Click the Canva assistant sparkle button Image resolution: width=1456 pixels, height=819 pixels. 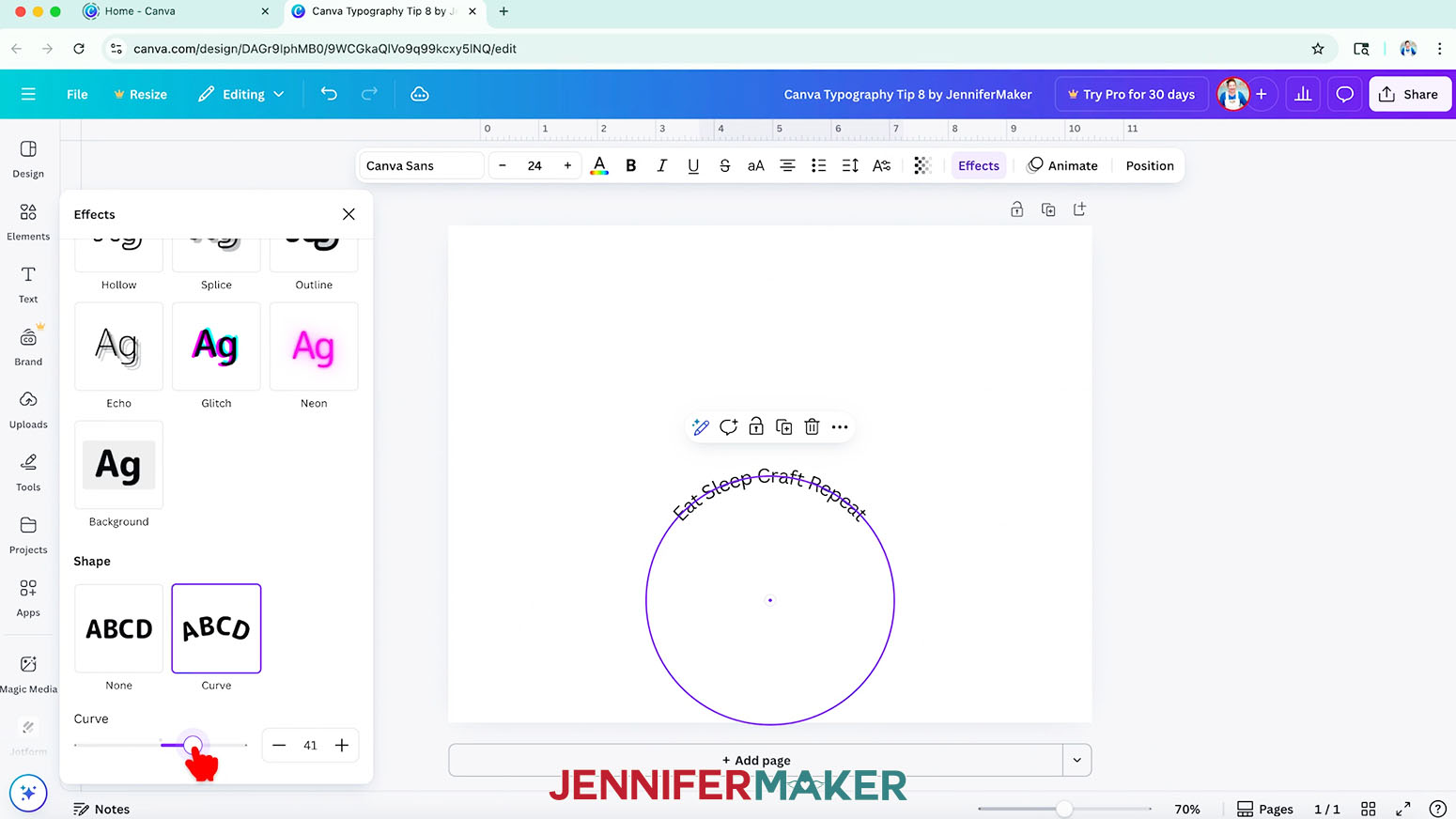tap(28, 794)
